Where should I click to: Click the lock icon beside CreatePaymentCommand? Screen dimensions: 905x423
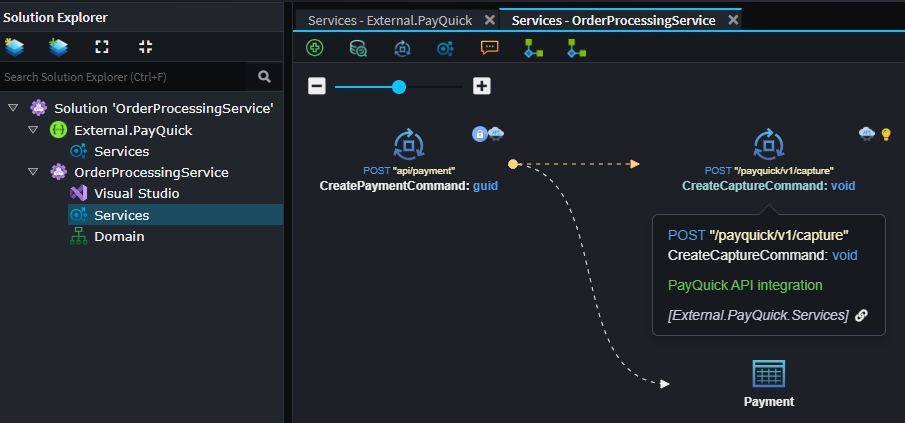[x=480, y=134]
